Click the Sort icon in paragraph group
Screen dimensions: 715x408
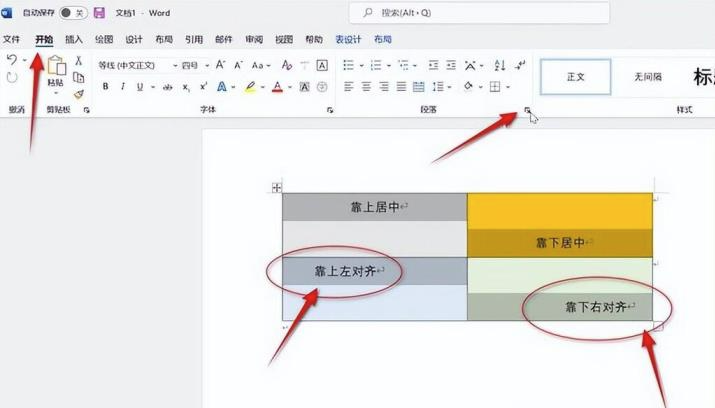click(499, 65)
